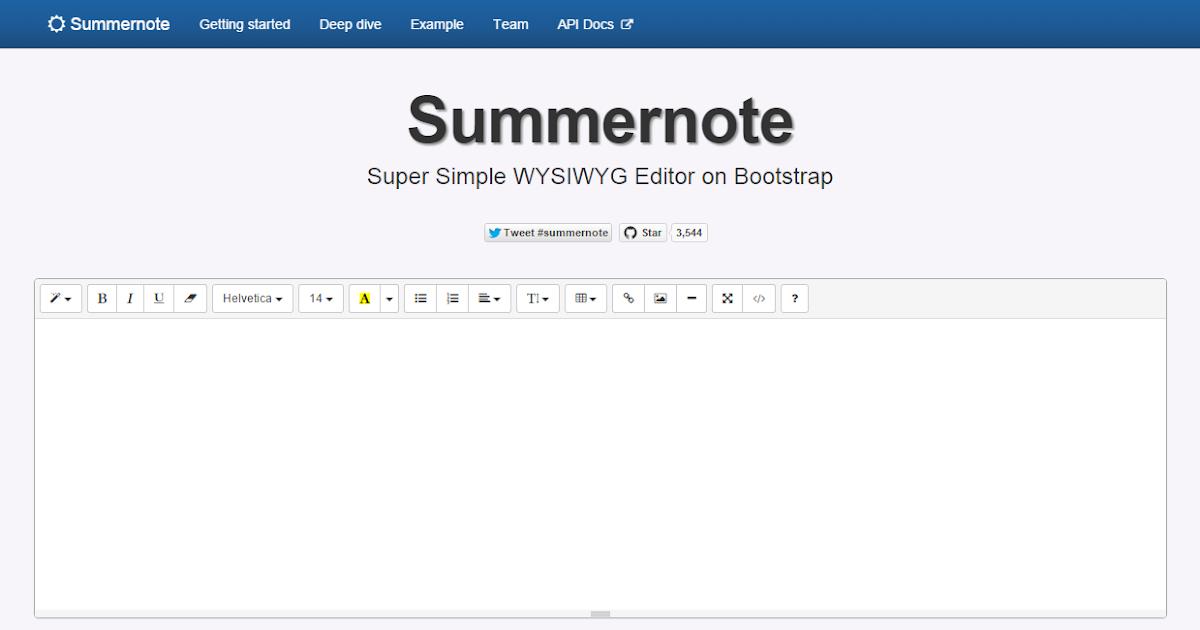Open the 3,544 stargazers count link
This screenshot has width=1200, height=630.
click(689, 232)
